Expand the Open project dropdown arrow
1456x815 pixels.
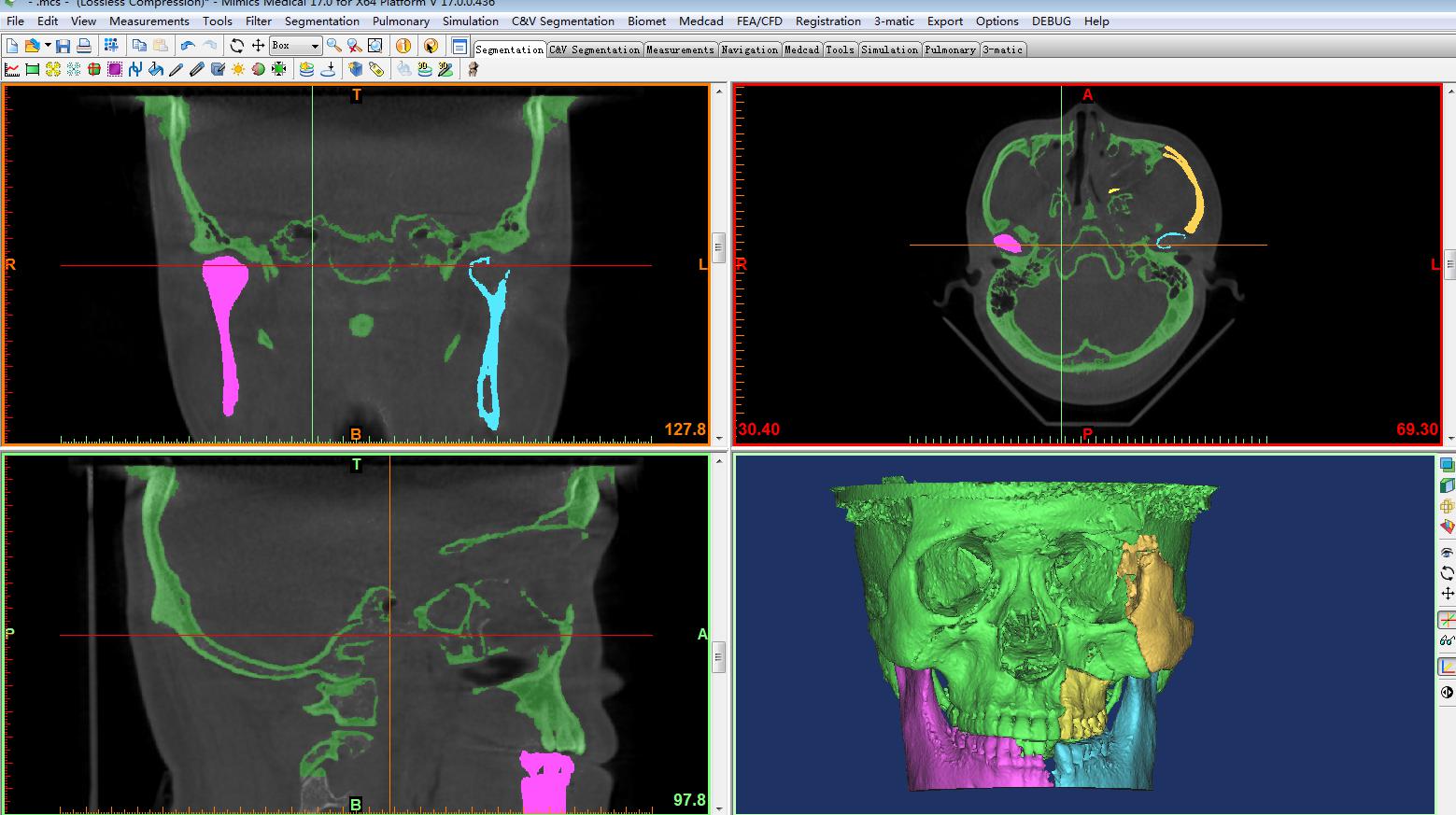pyautogui.click(x=48, y=46)
